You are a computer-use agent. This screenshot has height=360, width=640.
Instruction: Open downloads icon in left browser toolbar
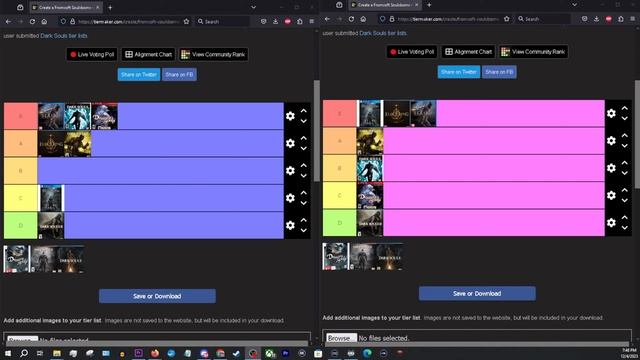click(276, 21)
